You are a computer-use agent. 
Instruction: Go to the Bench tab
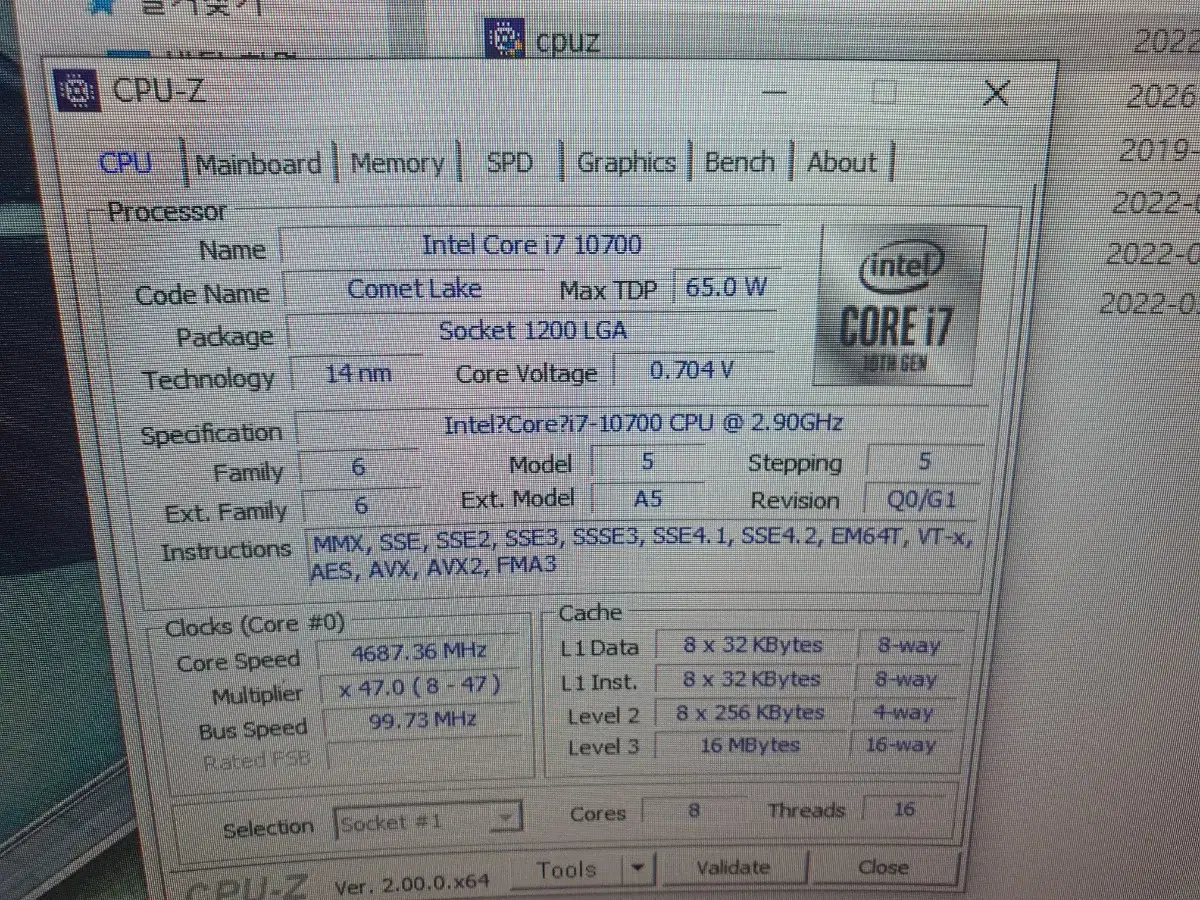[740, 162]
